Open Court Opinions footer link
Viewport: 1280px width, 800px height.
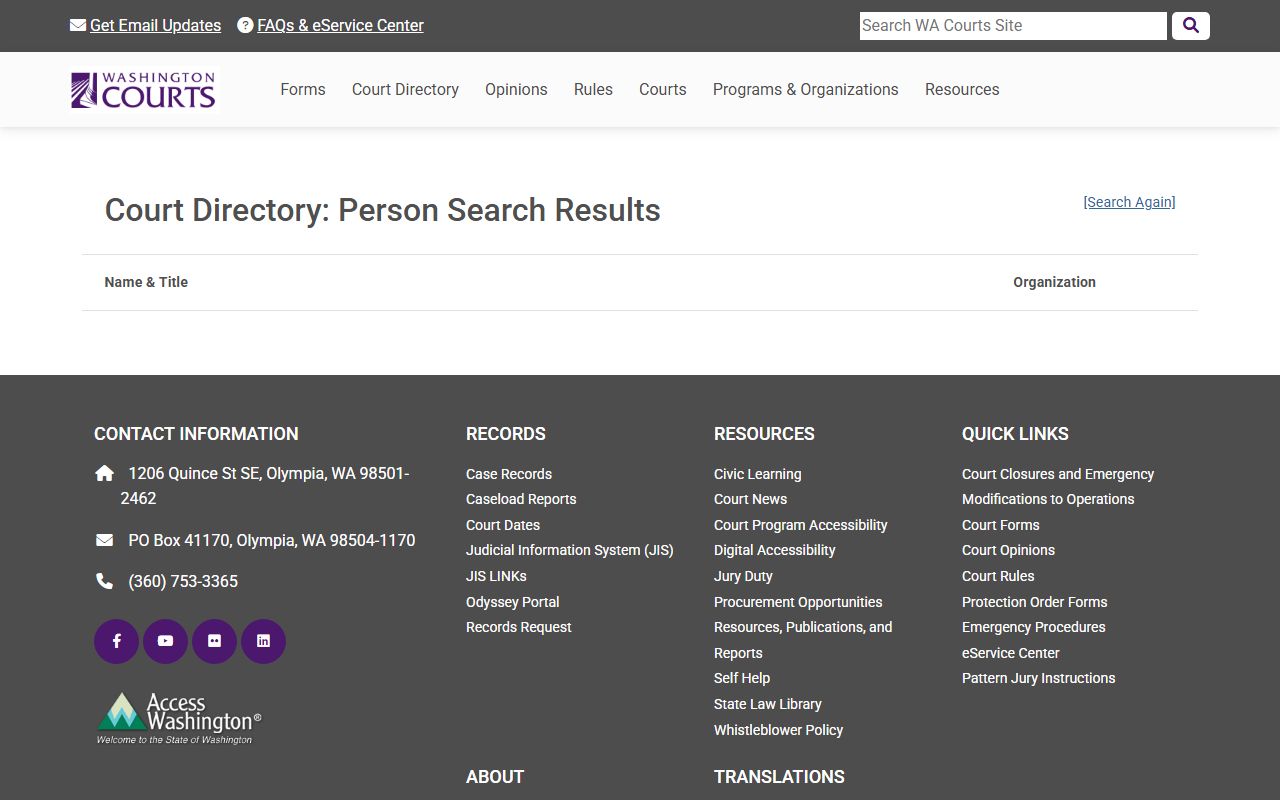click(x=1008, y=550)
